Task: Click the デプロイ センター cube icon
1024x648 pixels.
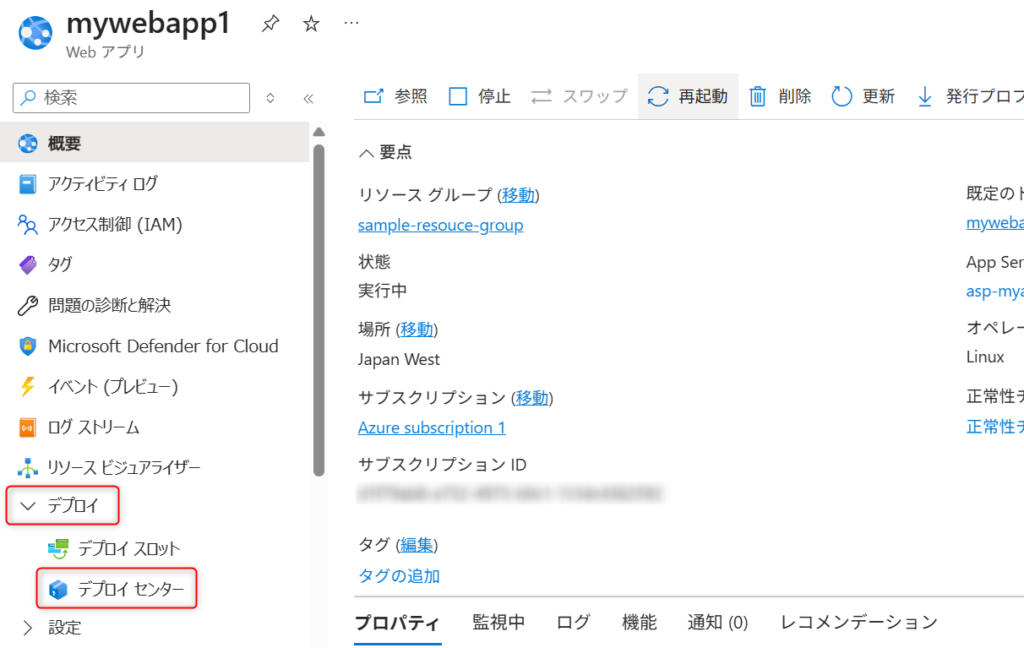Action: point(58,589)
